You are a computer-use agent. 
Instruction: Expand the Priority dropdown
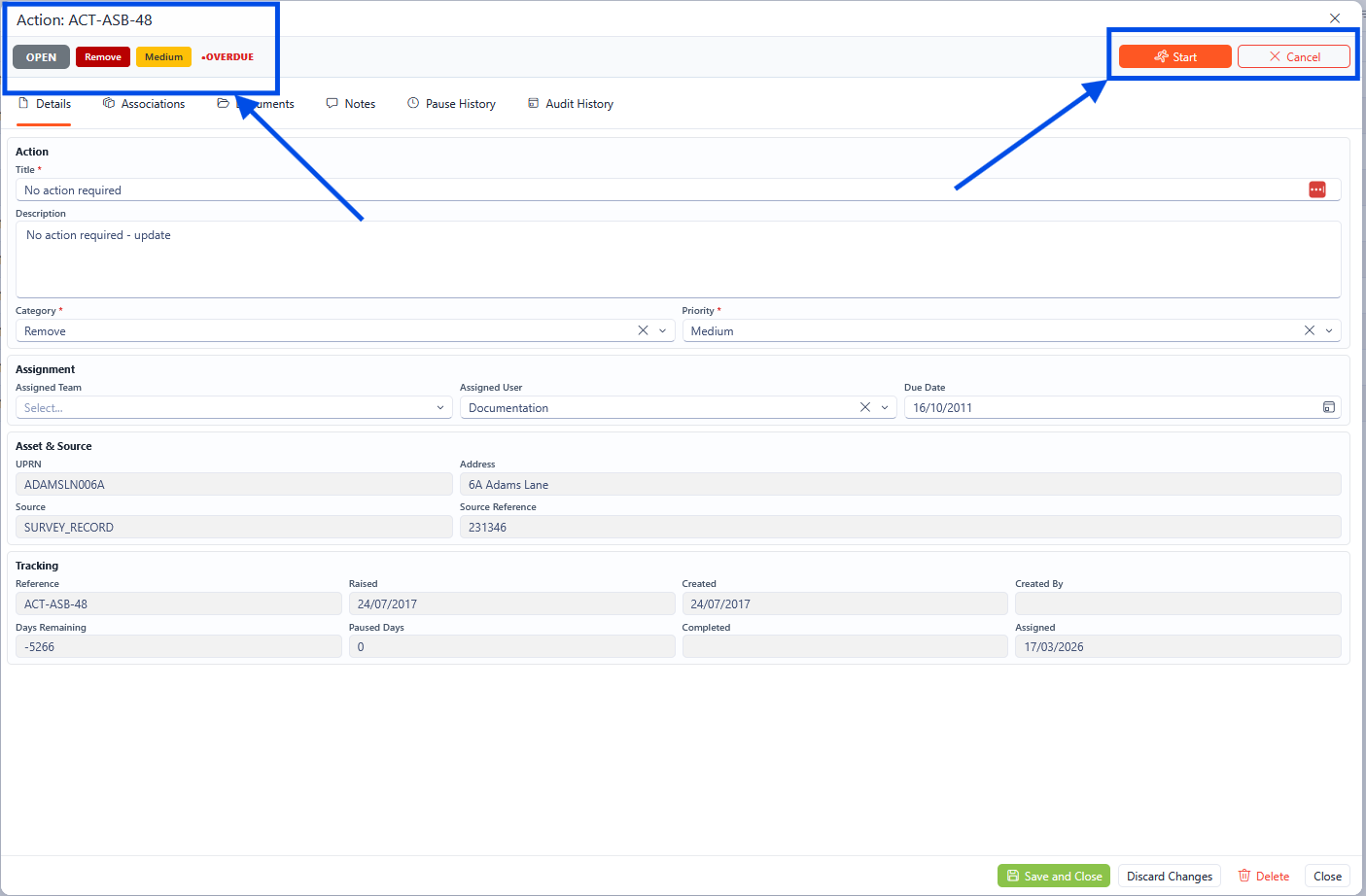point(1329,330)
